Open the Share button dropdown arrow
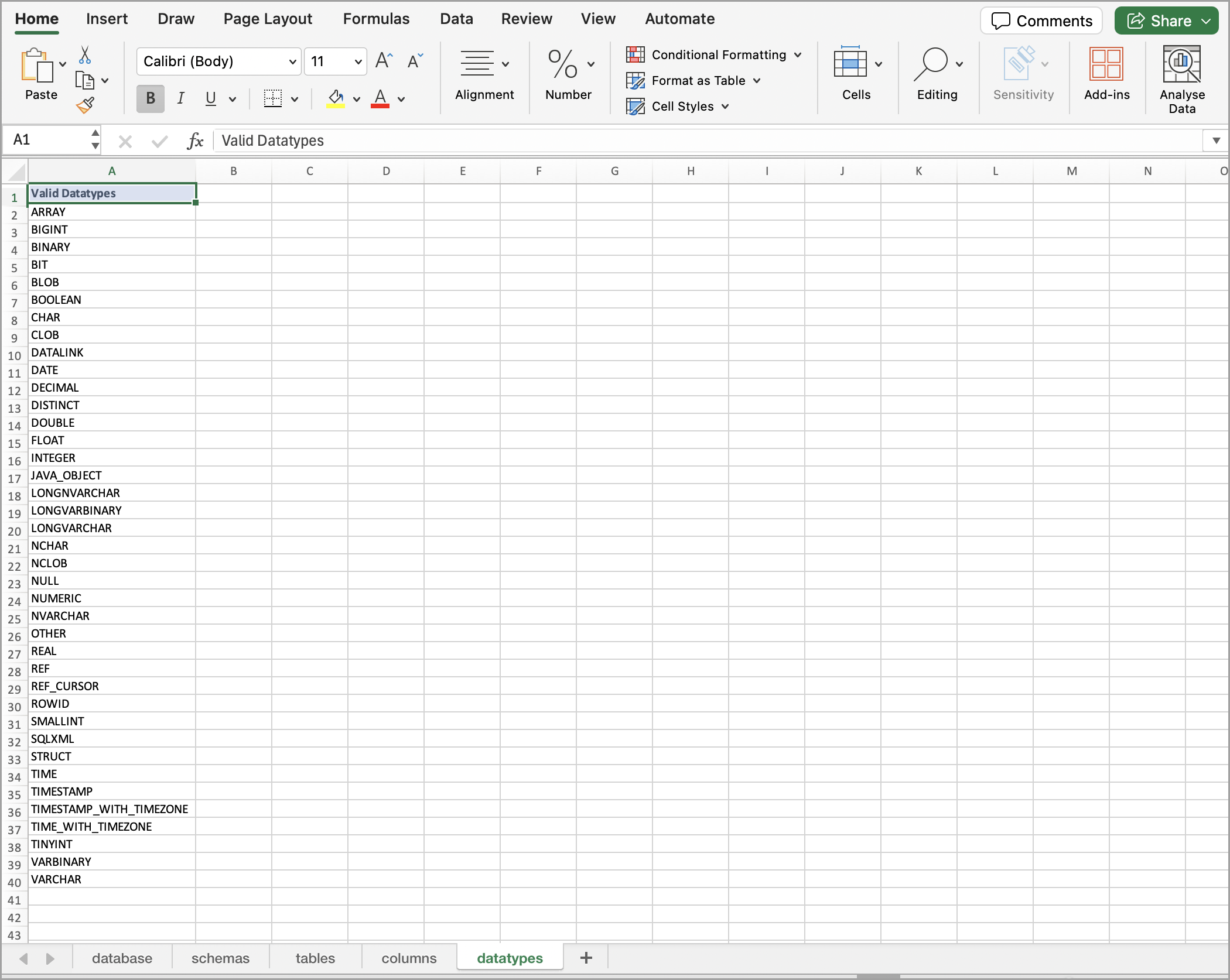This screenshot has width=1230, height=980. tap(1206, 21)
